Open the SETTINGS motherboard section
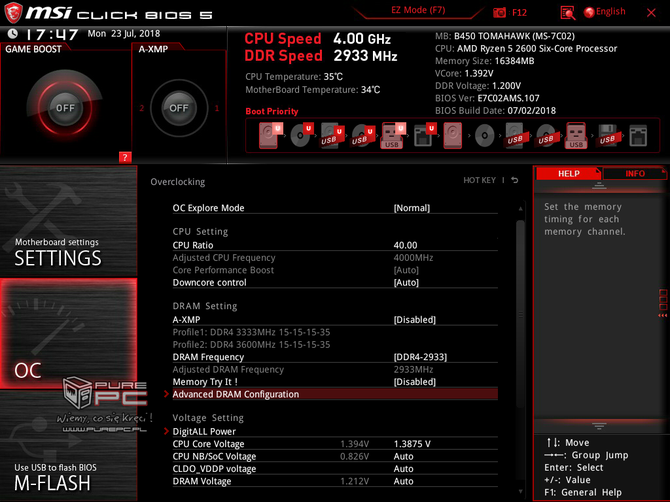This screenshot has width=670, height=502. pyautogui.click(x=68, y=221)
